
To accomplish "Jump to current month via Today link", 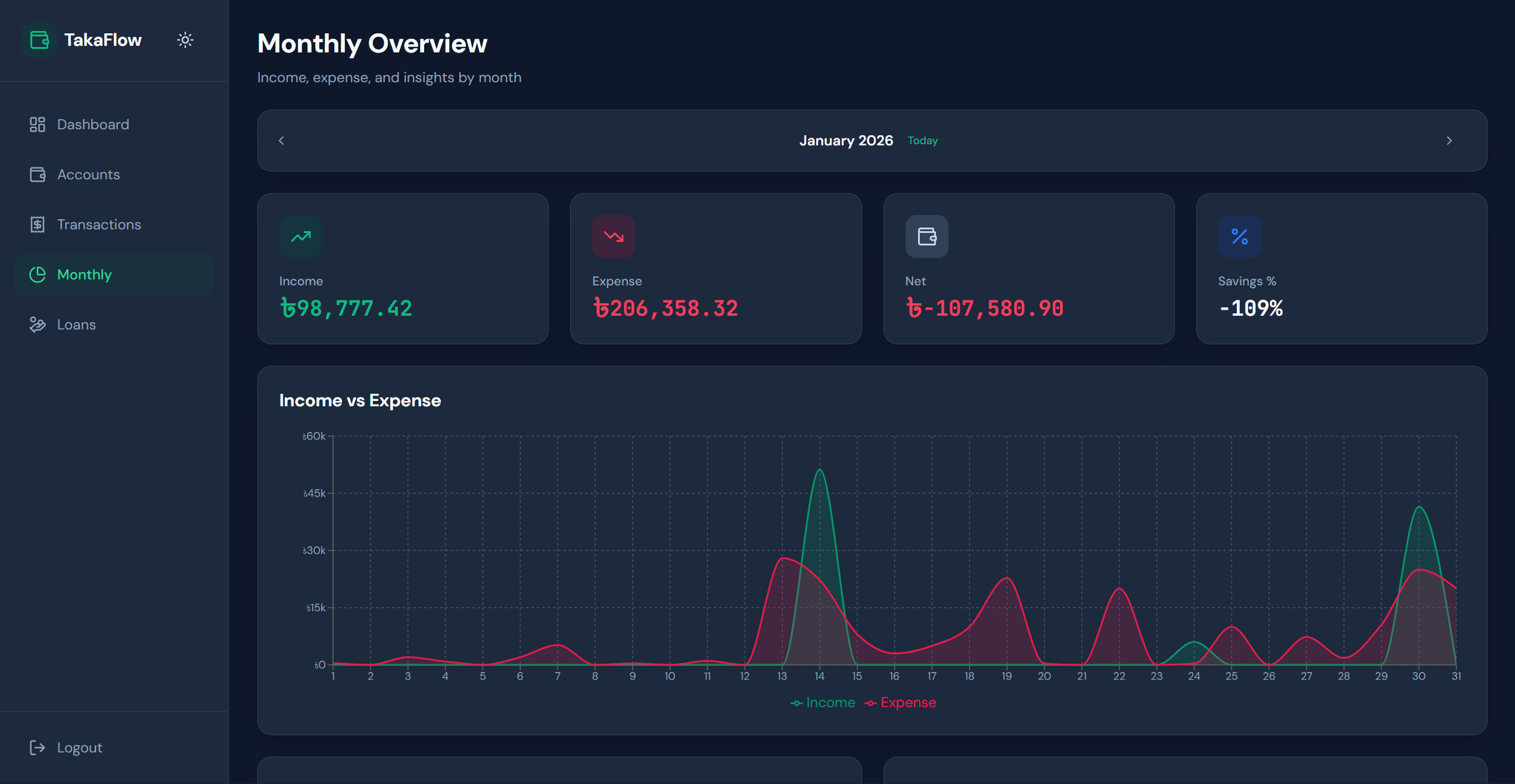I will point(923,141).
